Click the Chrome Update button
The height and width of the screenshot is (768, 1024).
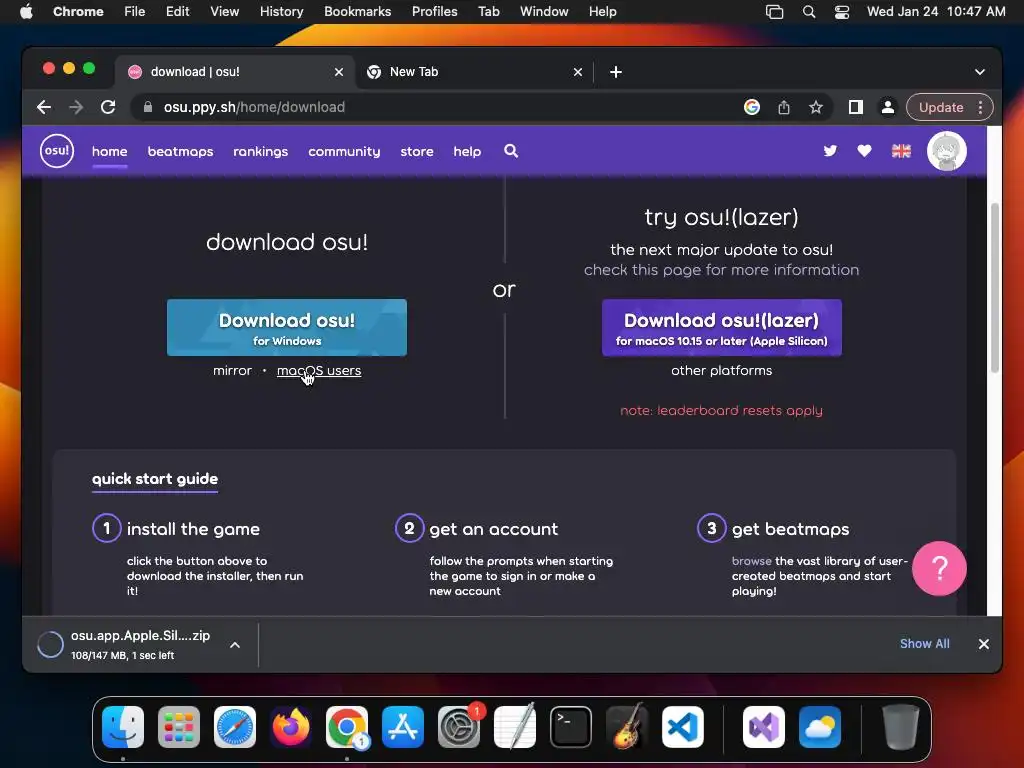[x=940, y=107]
